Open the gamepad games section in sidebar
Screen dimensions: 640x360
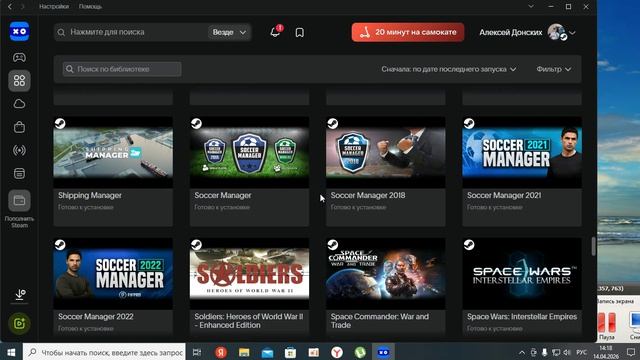point(19,58)
